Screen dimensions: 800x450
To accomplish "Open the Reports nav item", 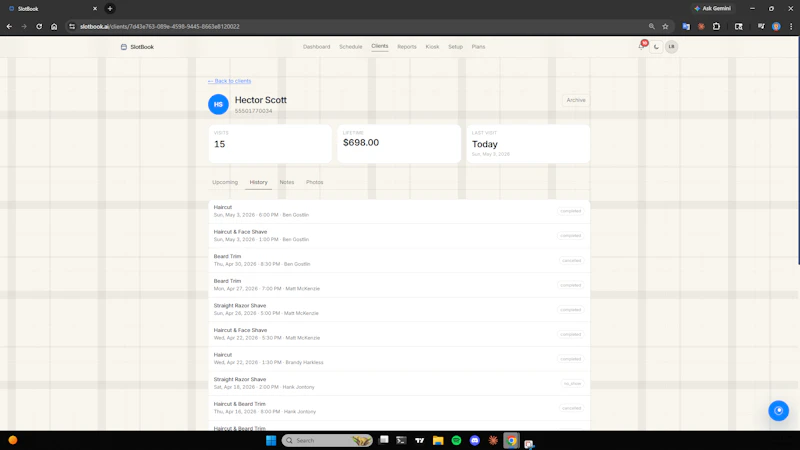I will click(407, 47).
